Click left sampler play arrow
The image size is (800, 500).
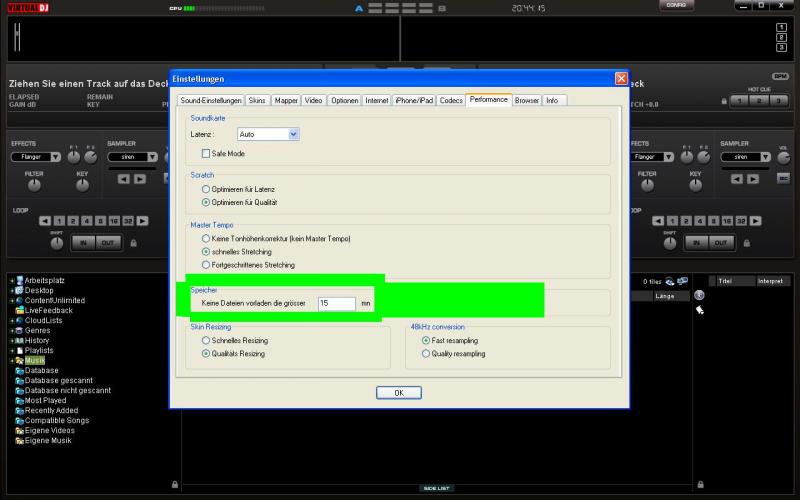[x=140, y=179]
